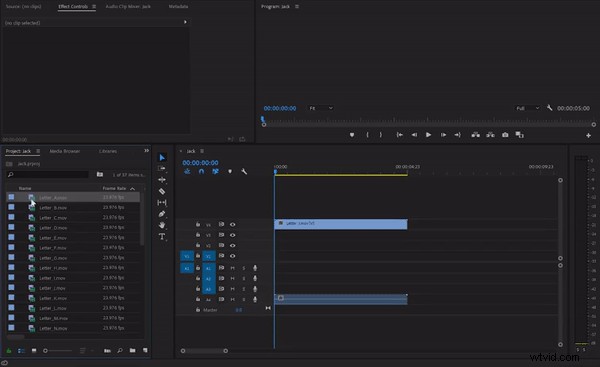
Task: Open Find in Project panel footer
Action: coord(120,350)
